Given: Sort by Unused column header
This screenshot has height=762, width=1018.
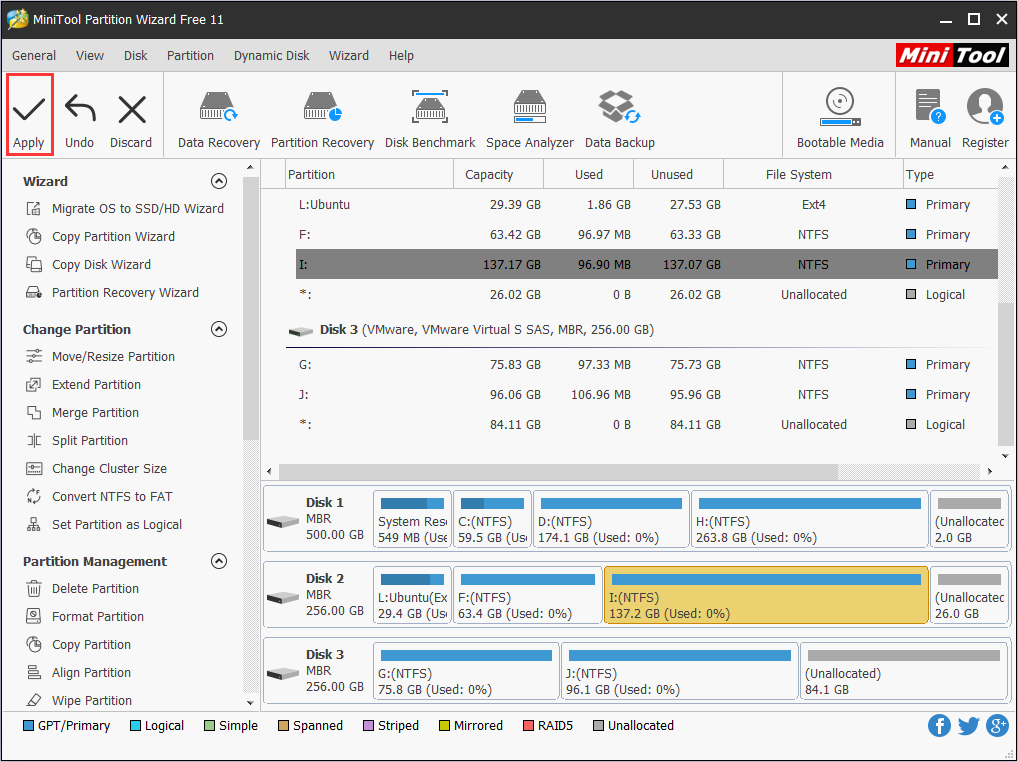Looking at the screenshot, I should (x=678, y=175).
